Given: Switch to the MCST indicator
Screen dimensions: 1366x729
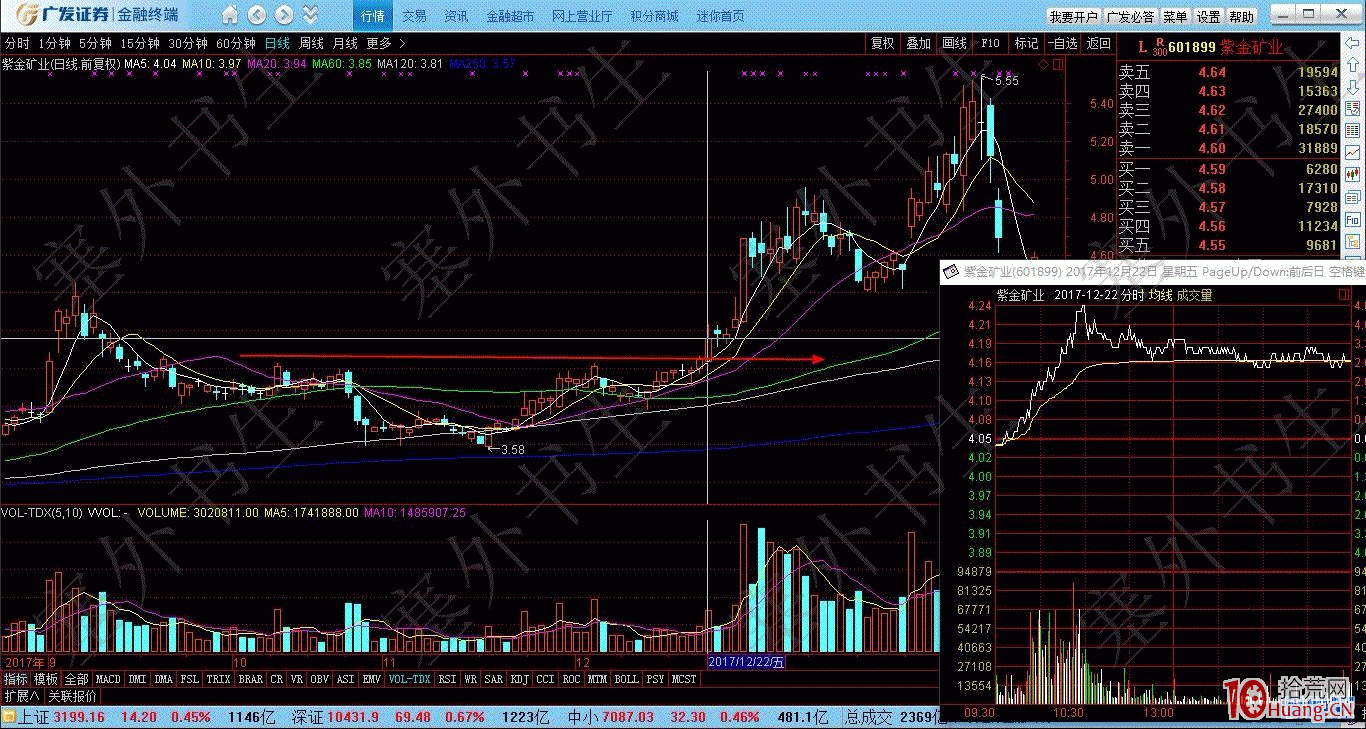Looking at the screenshot, I should (684, 679).
